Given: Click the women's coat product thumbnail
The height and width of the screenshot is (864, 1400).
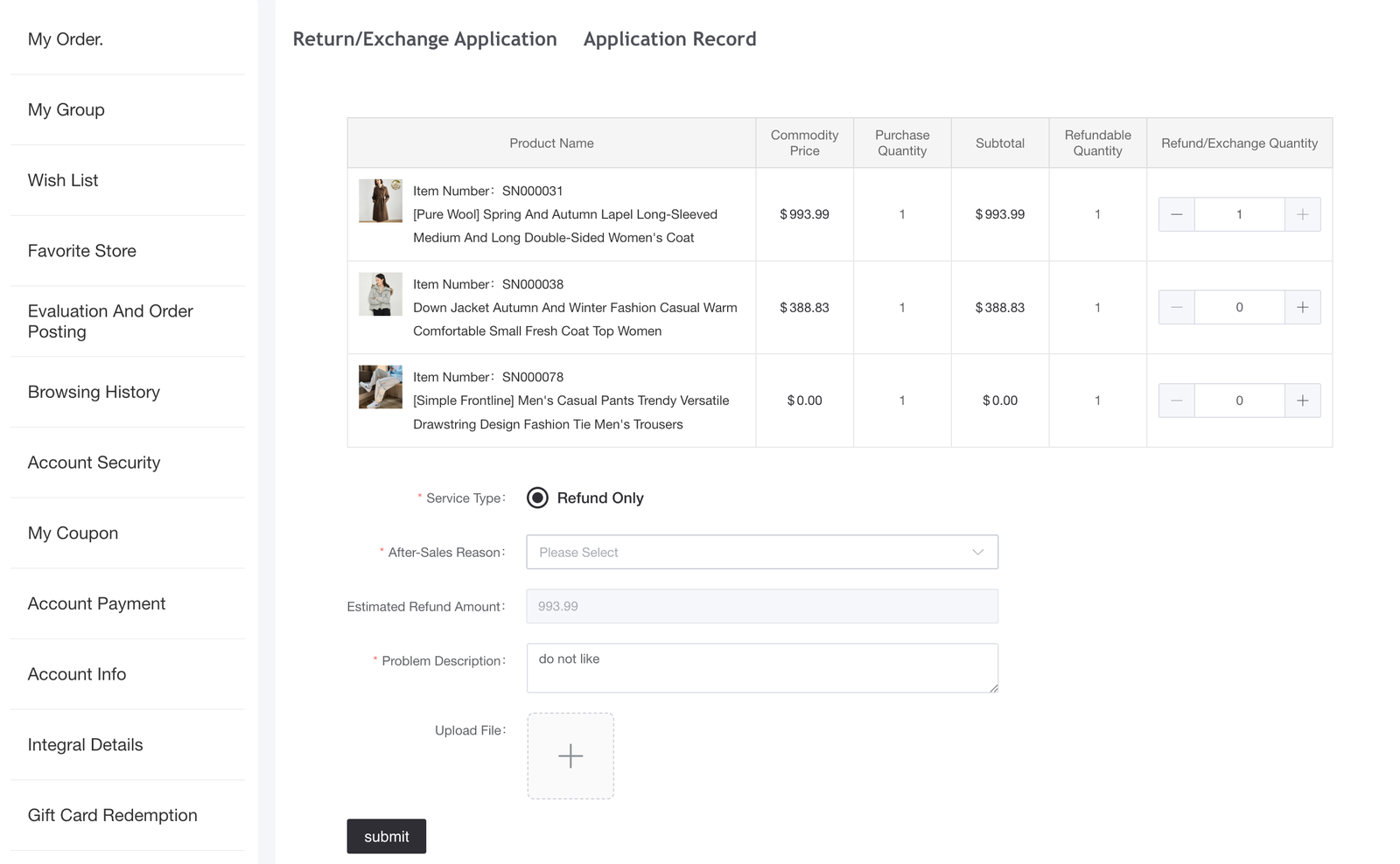Looking at the screenshot, I should point(381,201).
